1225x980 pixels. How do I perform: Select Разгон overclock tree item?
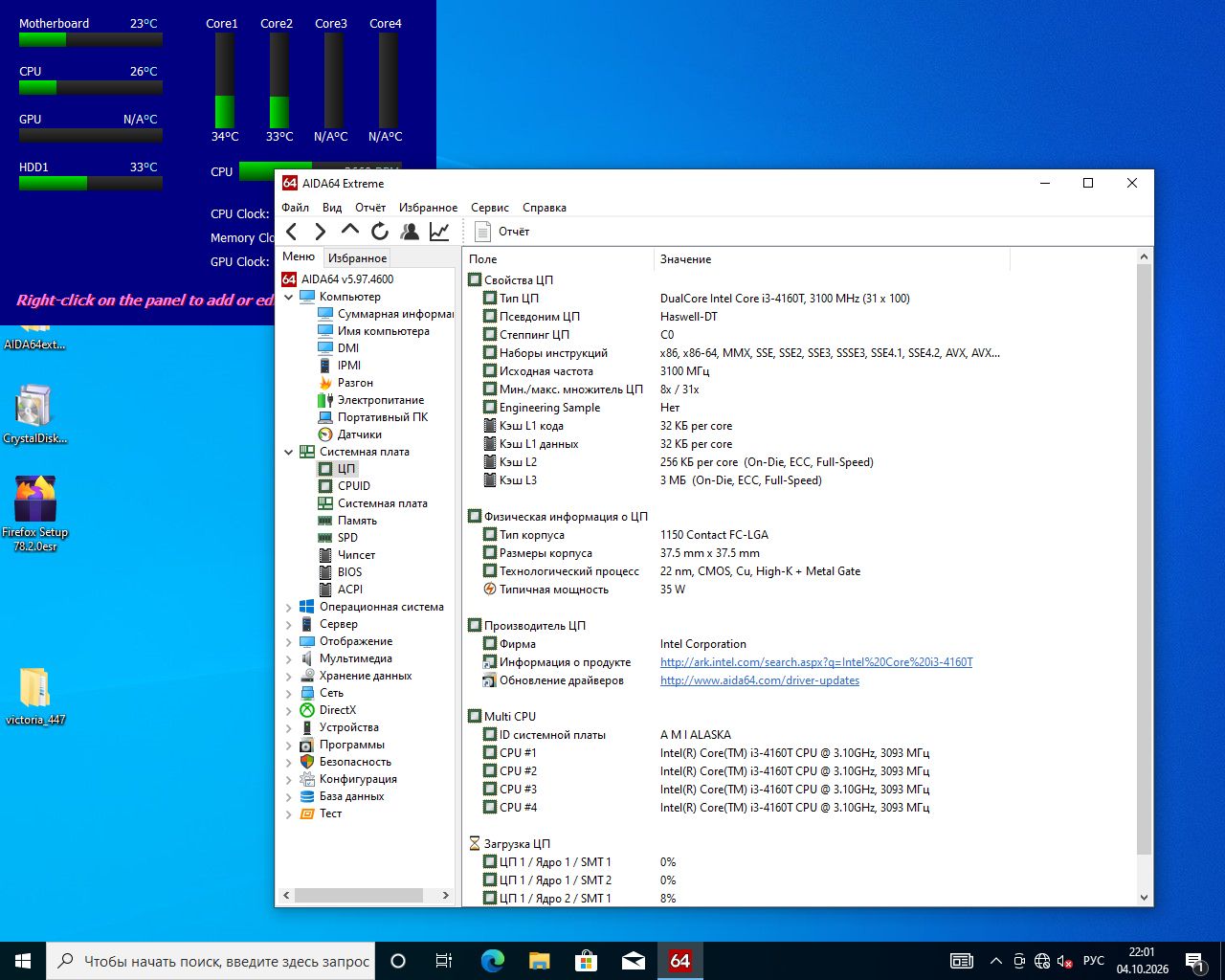[x=355, y=383]
